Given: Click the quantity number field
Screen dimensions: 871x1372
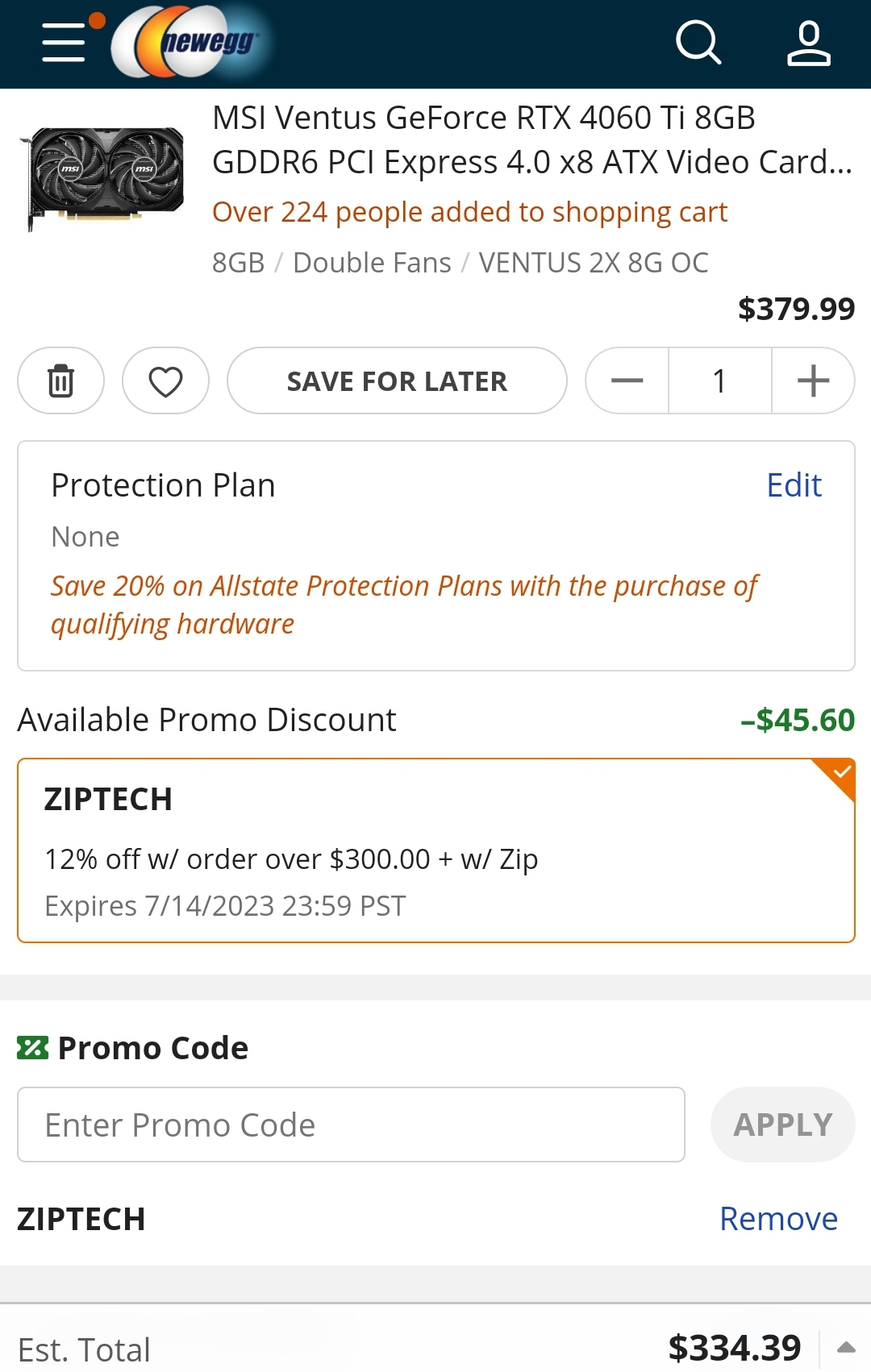Looking at the screenshot, I should point(719,380).
